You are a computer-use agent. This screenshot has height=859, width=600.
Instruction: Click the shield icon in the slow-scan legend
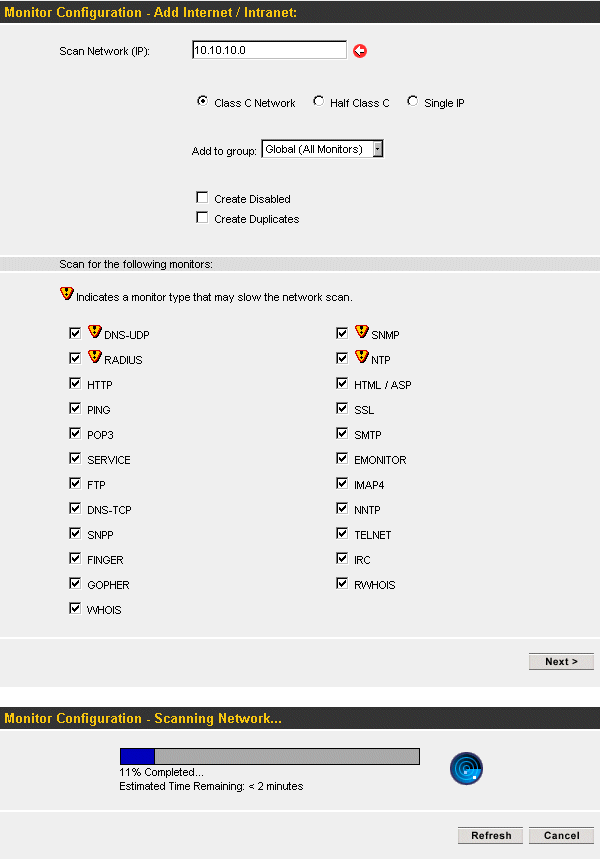point(67,294)
